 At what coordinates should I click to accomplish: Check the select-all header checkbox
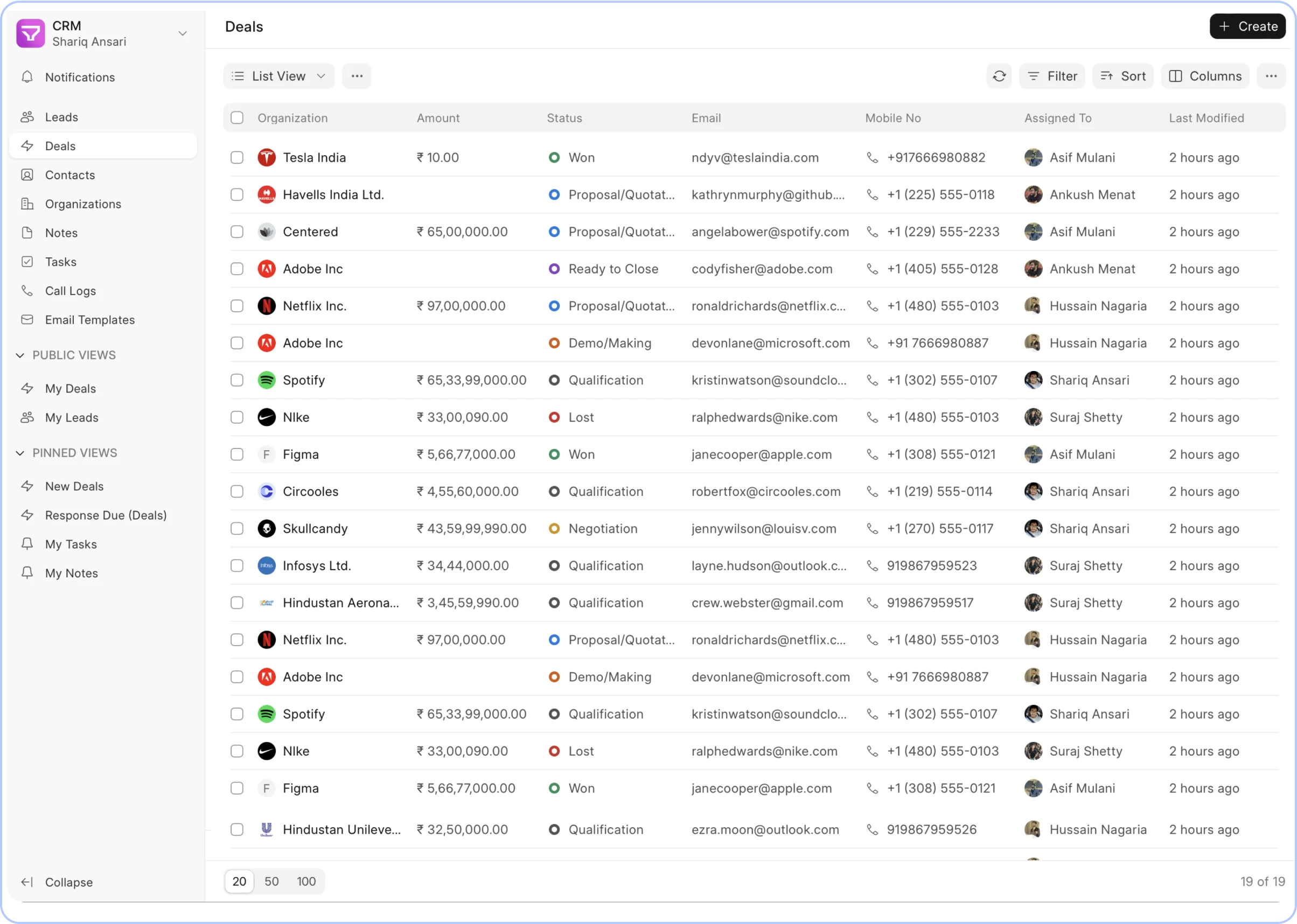[x=237, y=118]
